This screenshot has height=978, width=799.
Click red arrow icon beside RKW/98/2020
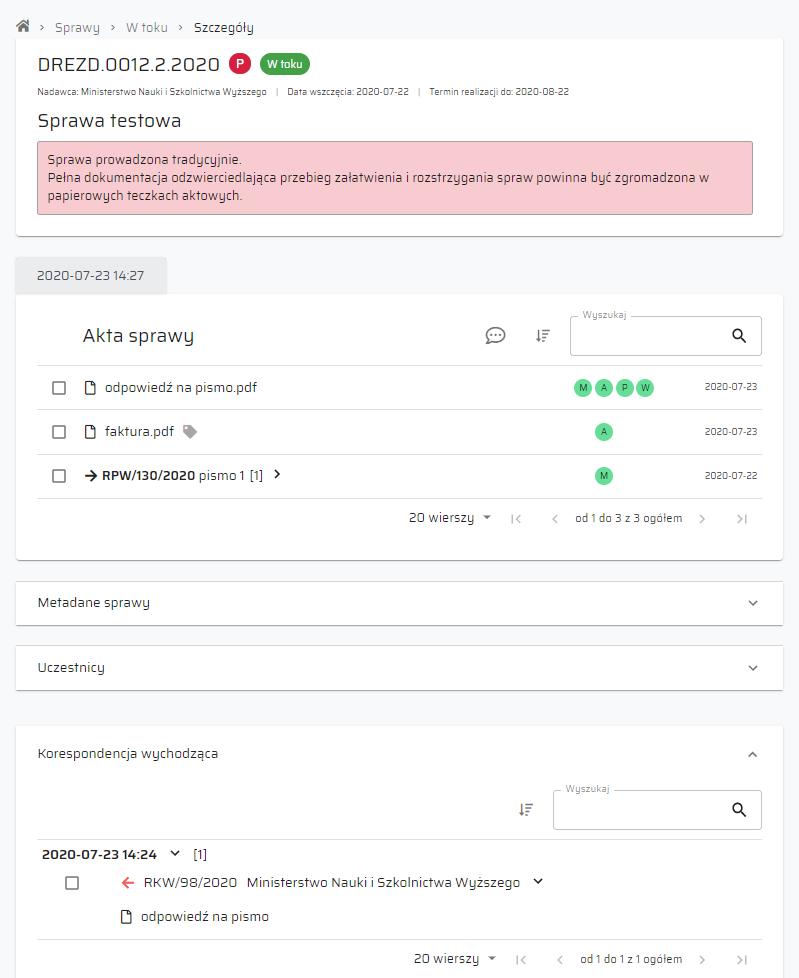(127, 883)
